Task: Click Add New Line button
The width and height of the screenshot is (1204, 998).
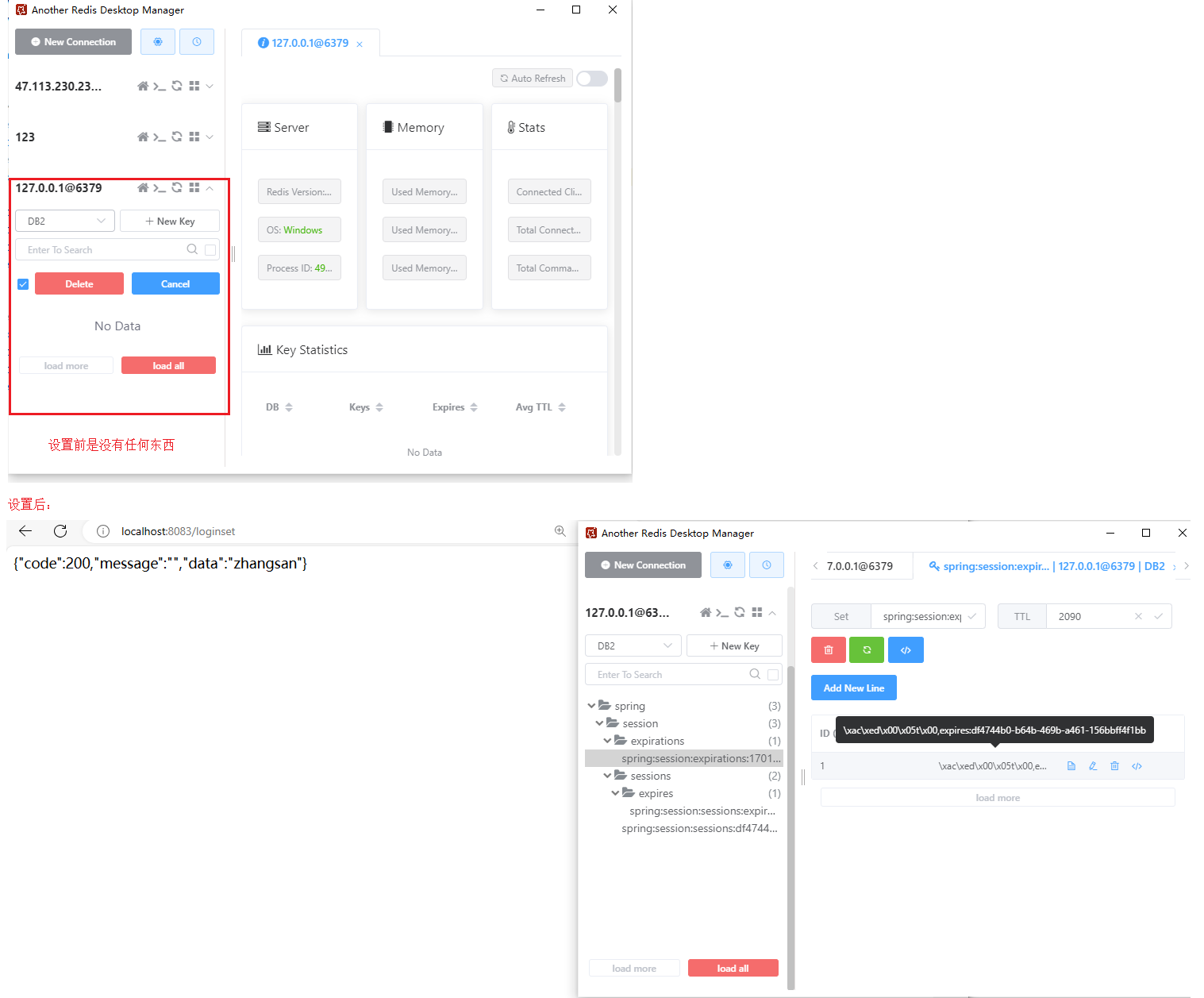Action: [x=854, y=688]
